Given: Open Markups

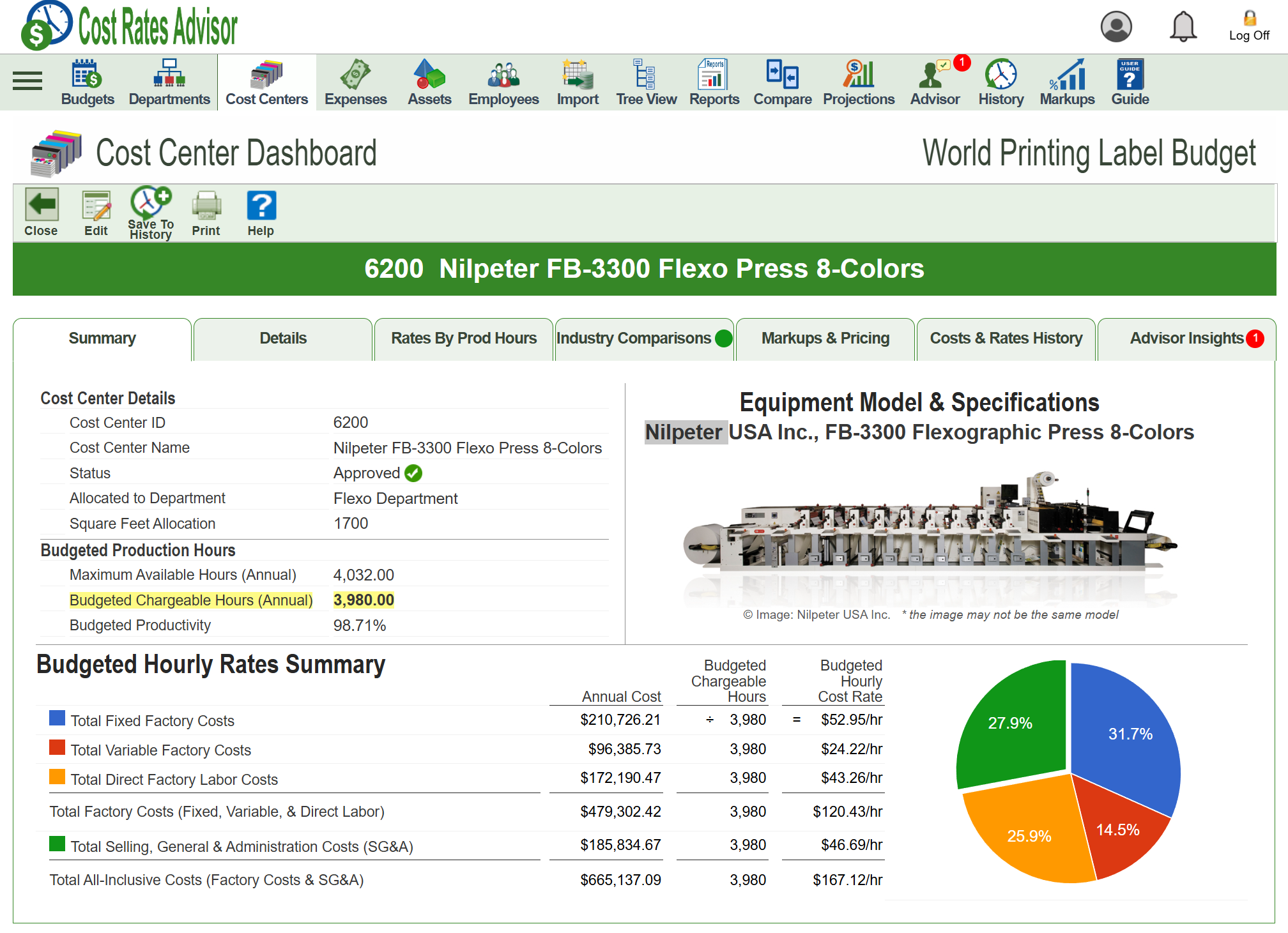Looking at the screenshot, I should [x=1067, y=83].
